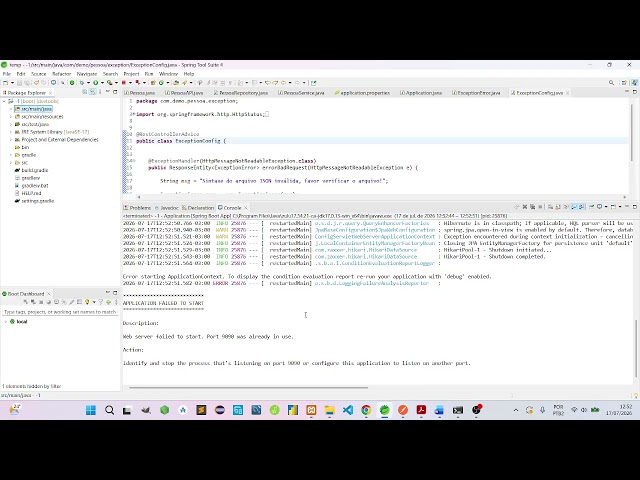This screenshot has width=640, height=480.
Task: Click the console horizontal scrollbar
Action: pos(249,387)
